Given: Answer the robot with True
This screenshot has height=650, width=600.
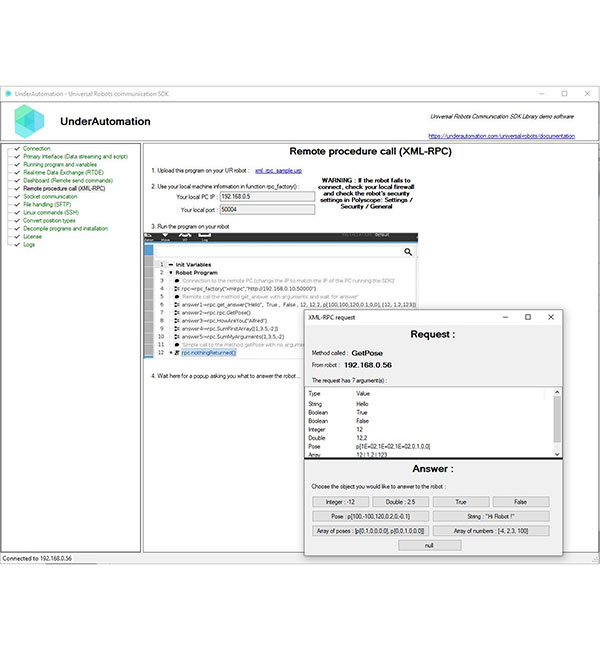Looking at the screenshot, I should click(x=461, y=502).
